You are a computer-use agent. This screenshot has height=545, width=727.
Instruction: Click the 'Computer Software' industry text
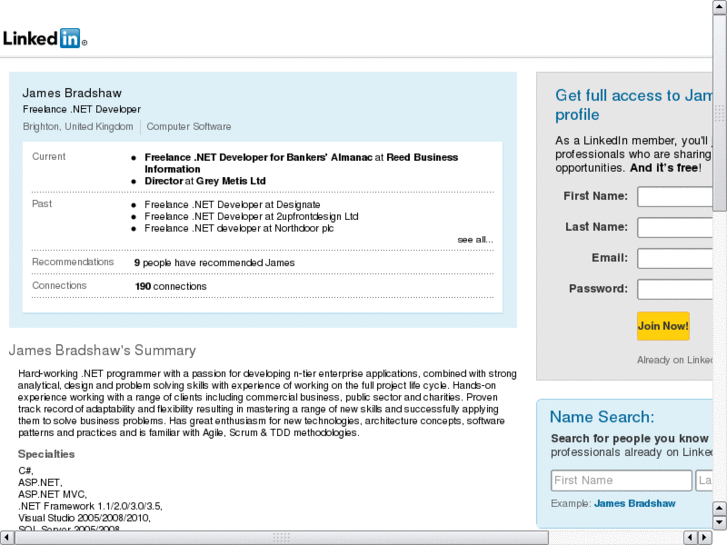(189, 127)
